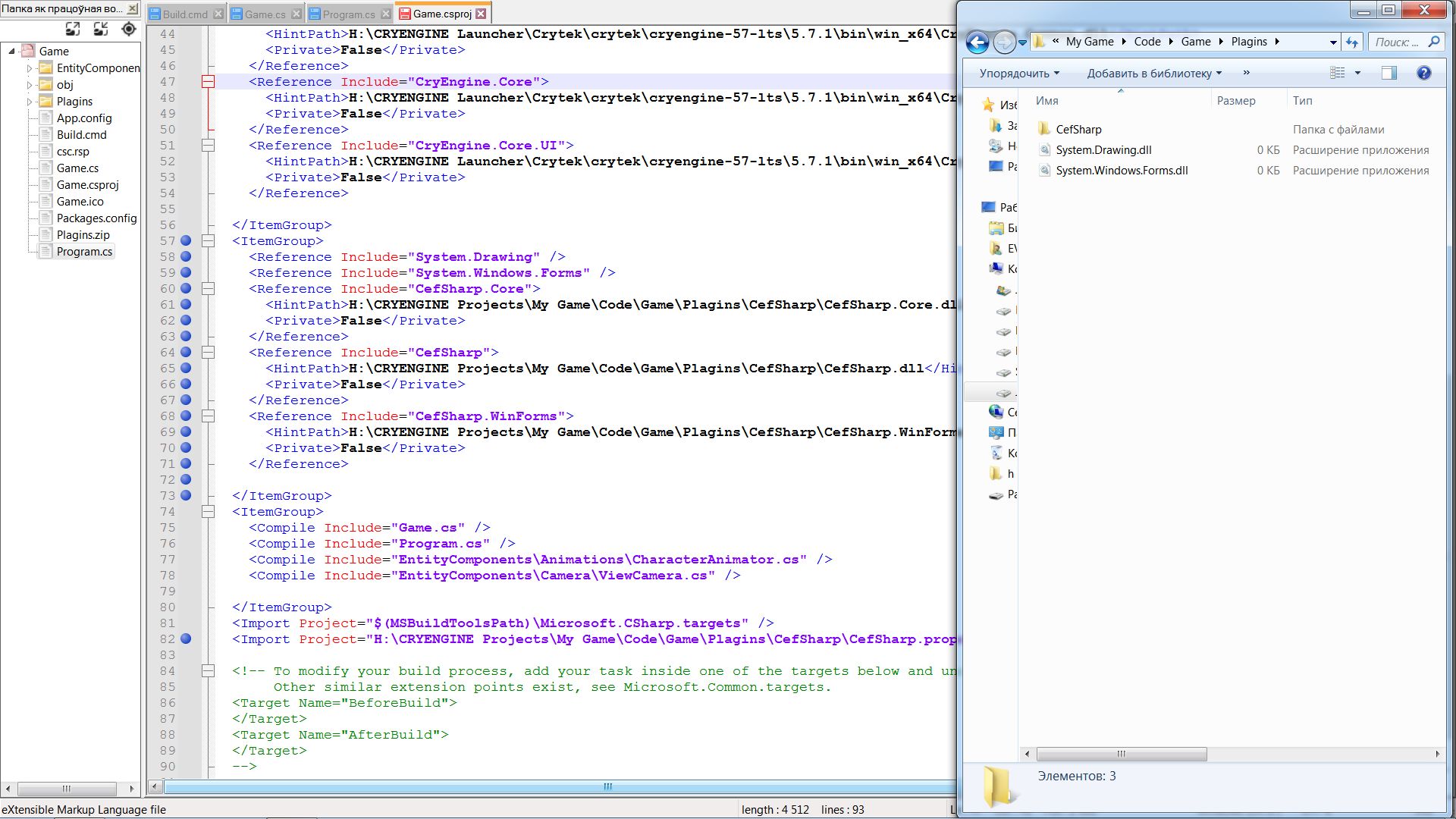Expand the Plagins folder in tree

[x=30, y=101]
